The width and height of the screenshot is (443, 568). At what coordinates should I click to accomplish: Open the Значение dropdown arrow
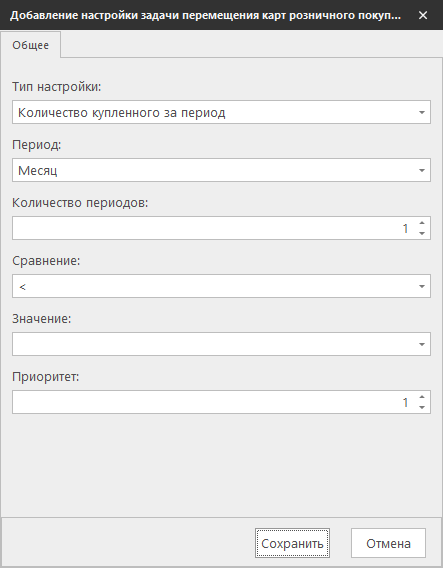[x=422, y=344]
